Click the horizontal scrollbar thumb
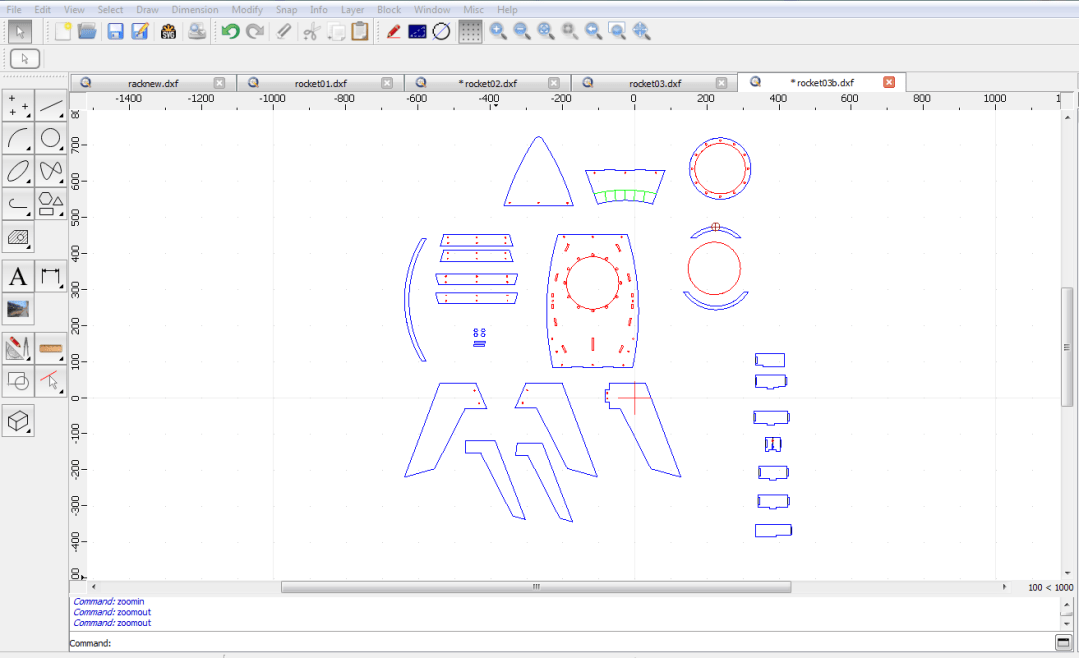 tap(535, 587)
